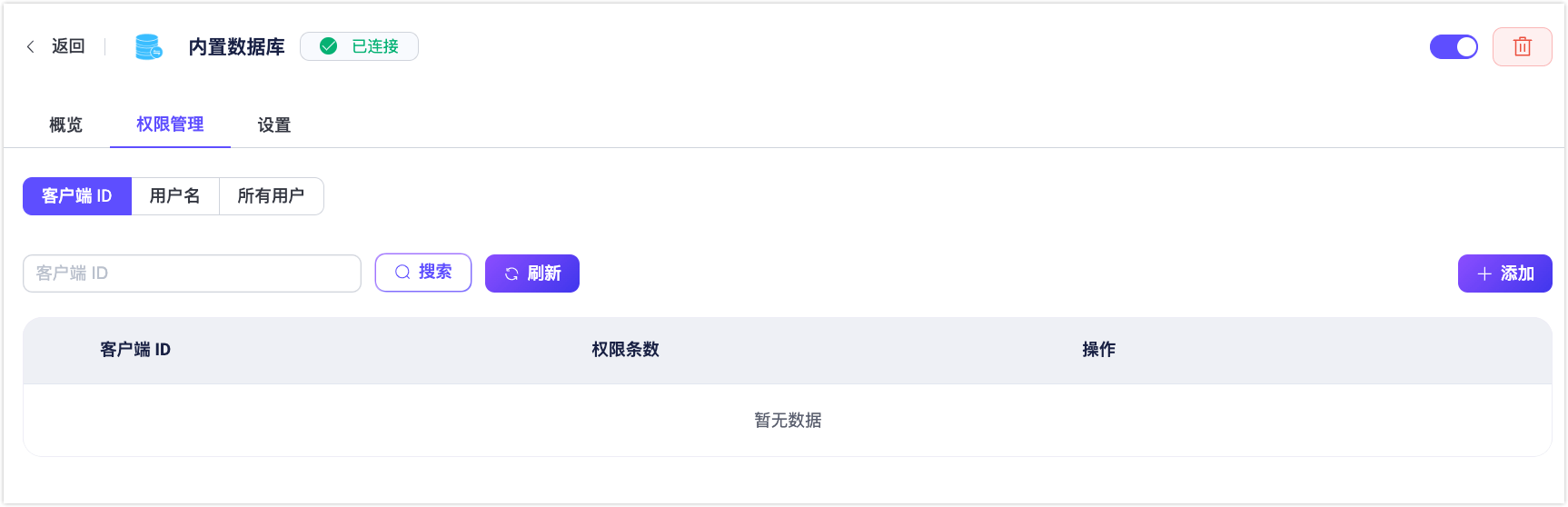This screenshot has width=1568, height=507.
Task: Select the 权限管理 tab
Action: (x=170, y=124)
